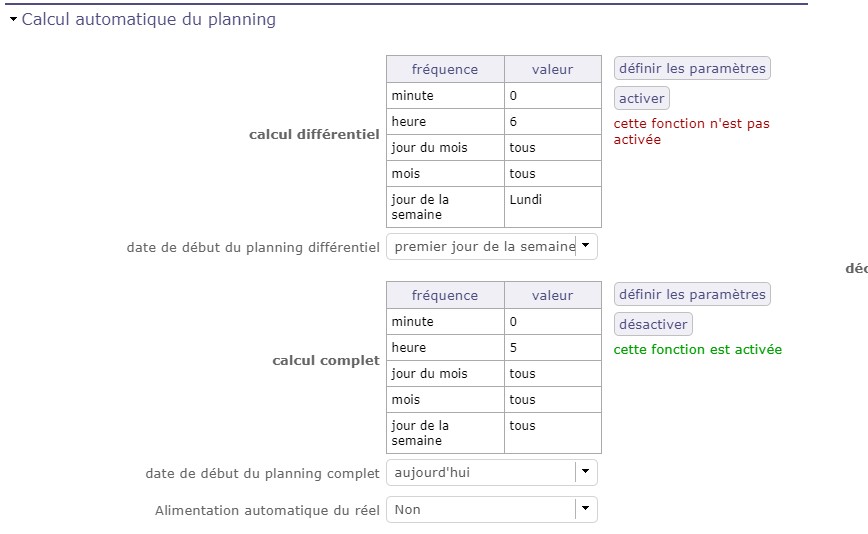868x534 pixels.
Task: Click the "fréquence" header in differential table
Action: [x=445, y=69]
